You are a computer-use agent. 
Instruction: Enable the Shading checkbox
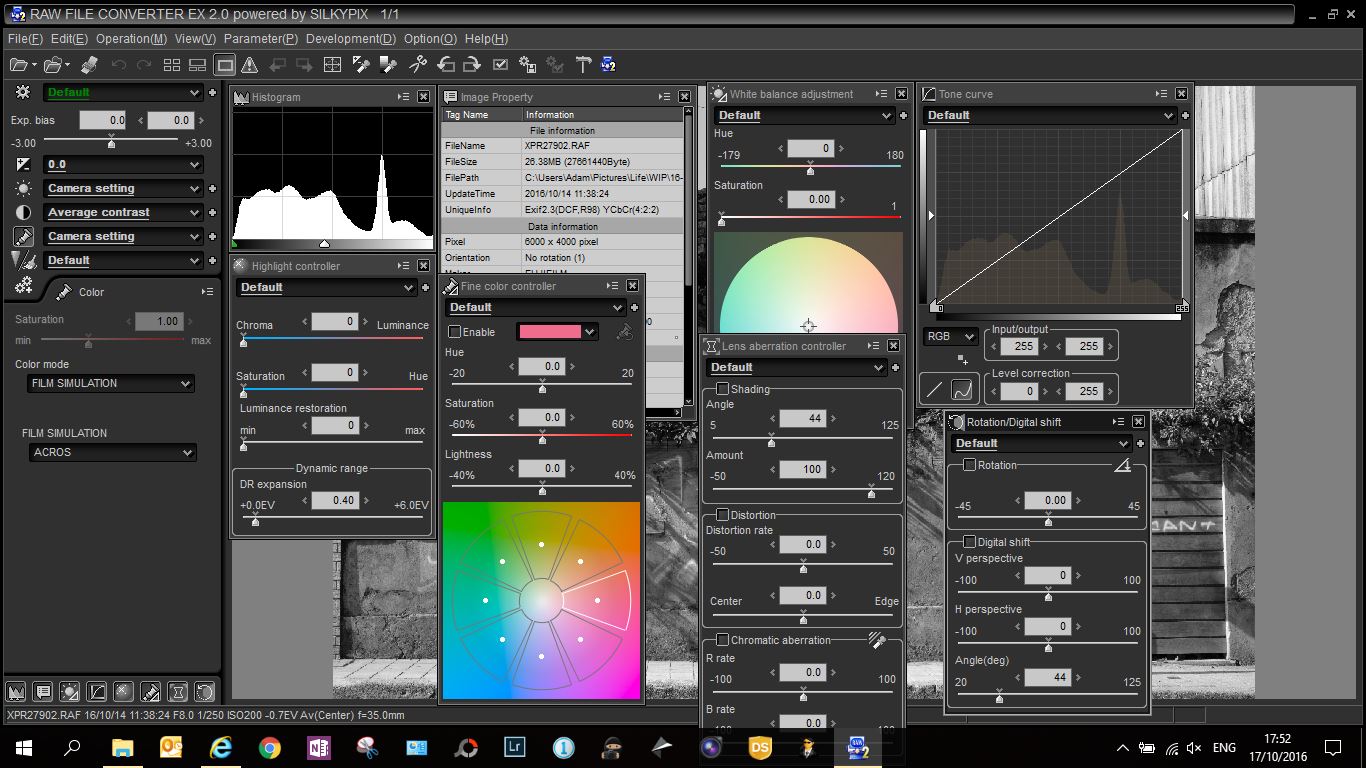(722, 389)
